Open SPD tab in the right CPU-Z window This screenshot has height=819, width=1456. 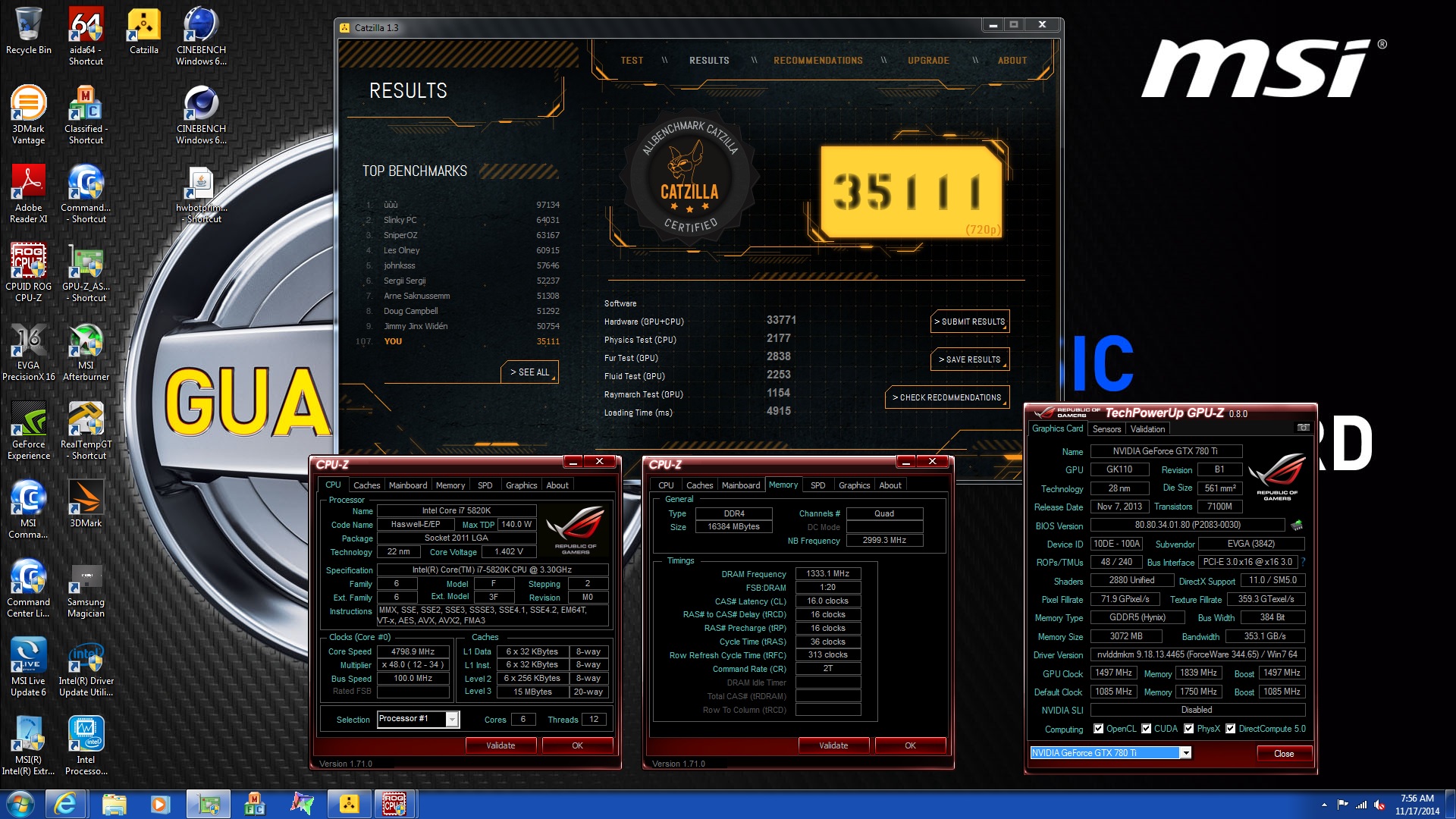tap(817, 485)
